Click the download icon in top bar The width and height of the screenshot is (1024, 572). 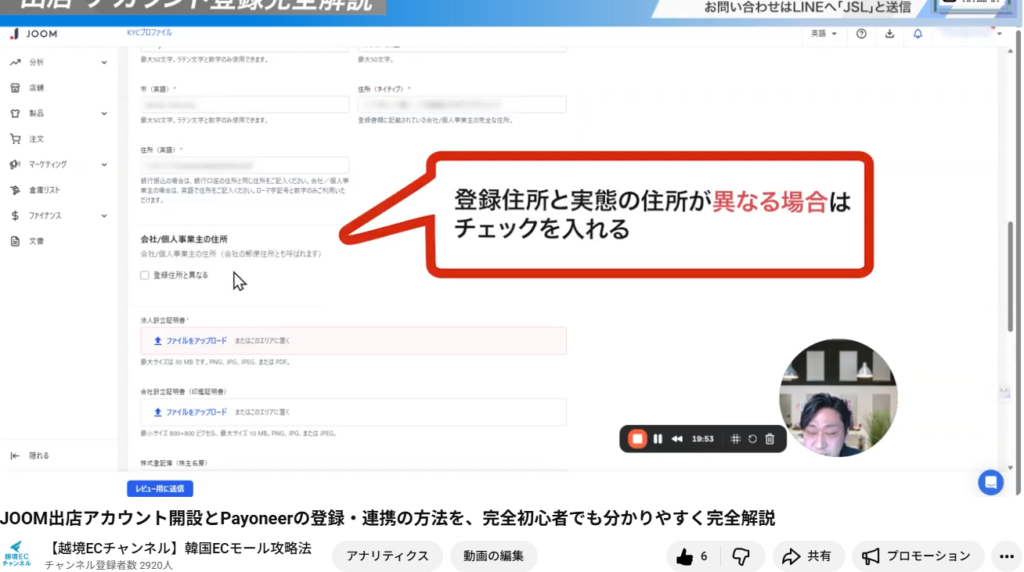click(x=890, y=34)
